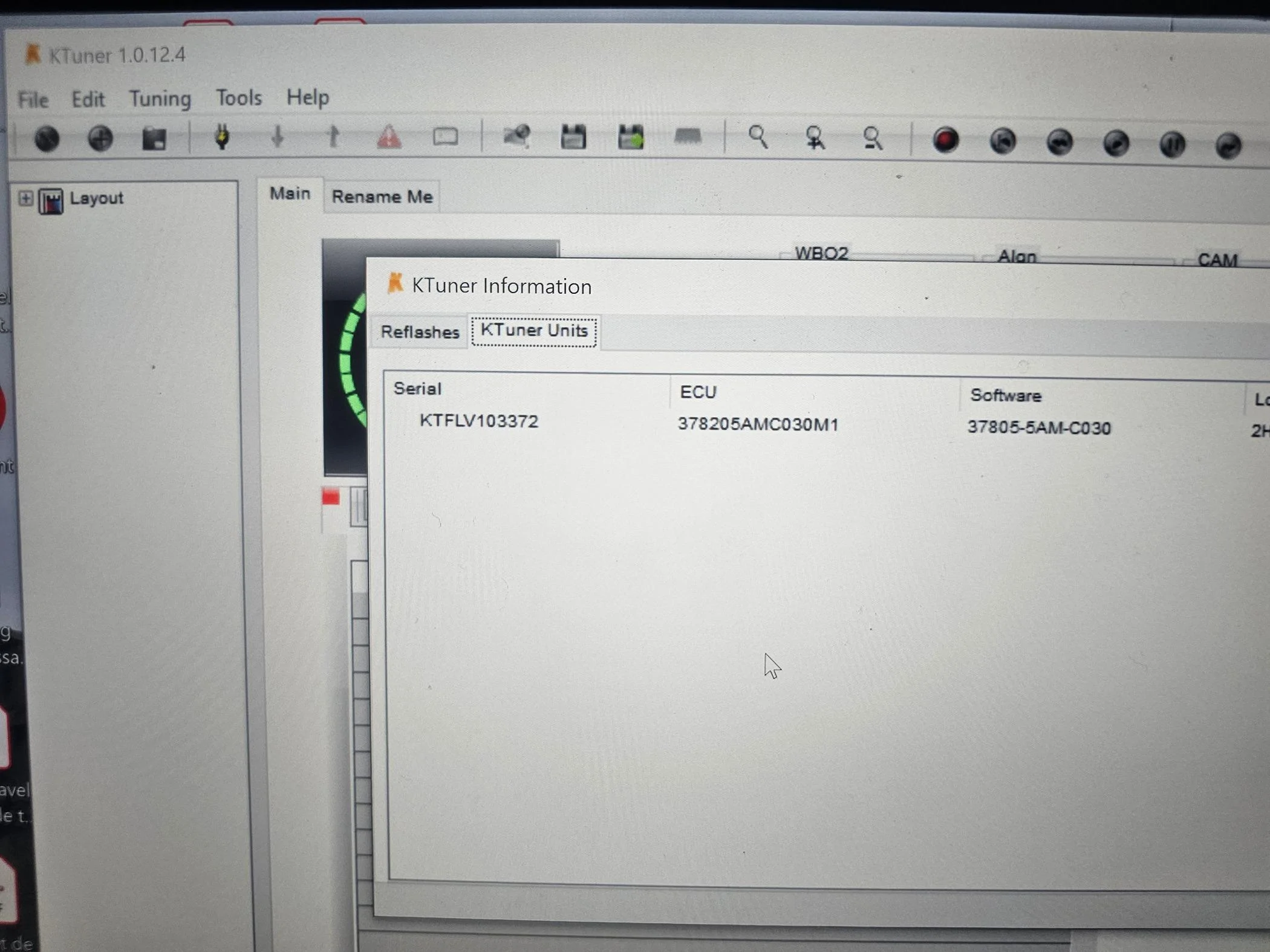The image size is (1270, 952).
Task: Click ECU value 378205AMC030M1
Action: tap(758, 424)
